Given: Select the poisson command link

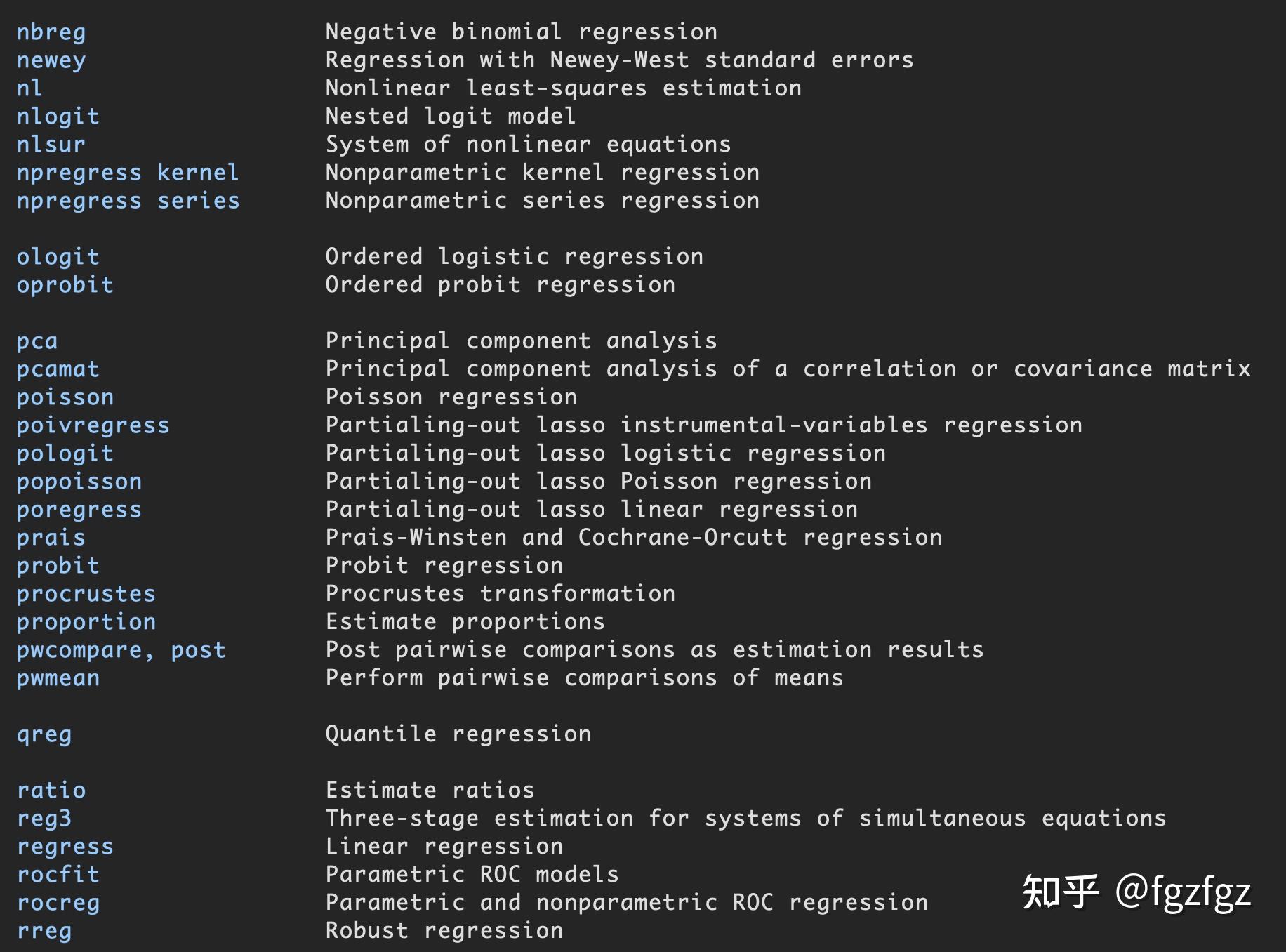Looking at the screenshot, I should [65, 397].
